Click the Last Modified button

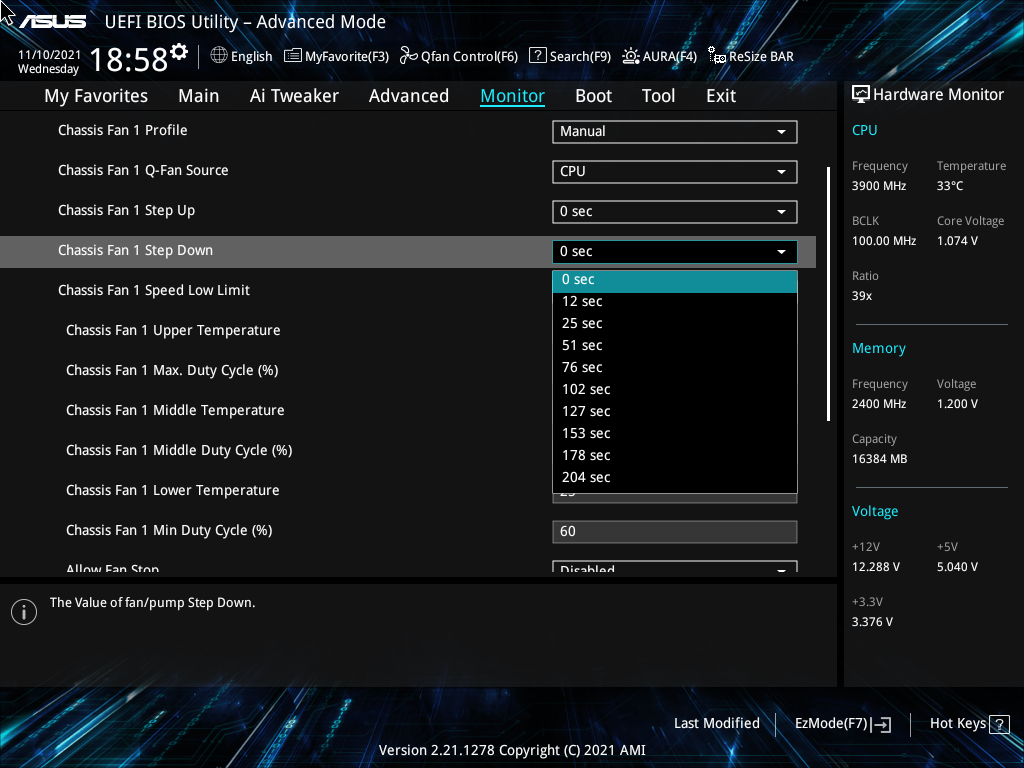(x=716, y=724)
